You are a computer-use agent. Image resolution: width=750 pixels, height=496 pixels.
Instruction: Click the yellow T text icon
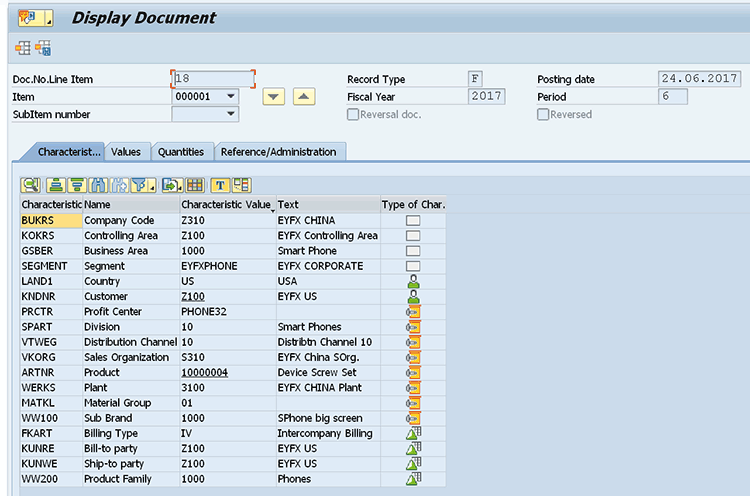(x=220, y=185)
